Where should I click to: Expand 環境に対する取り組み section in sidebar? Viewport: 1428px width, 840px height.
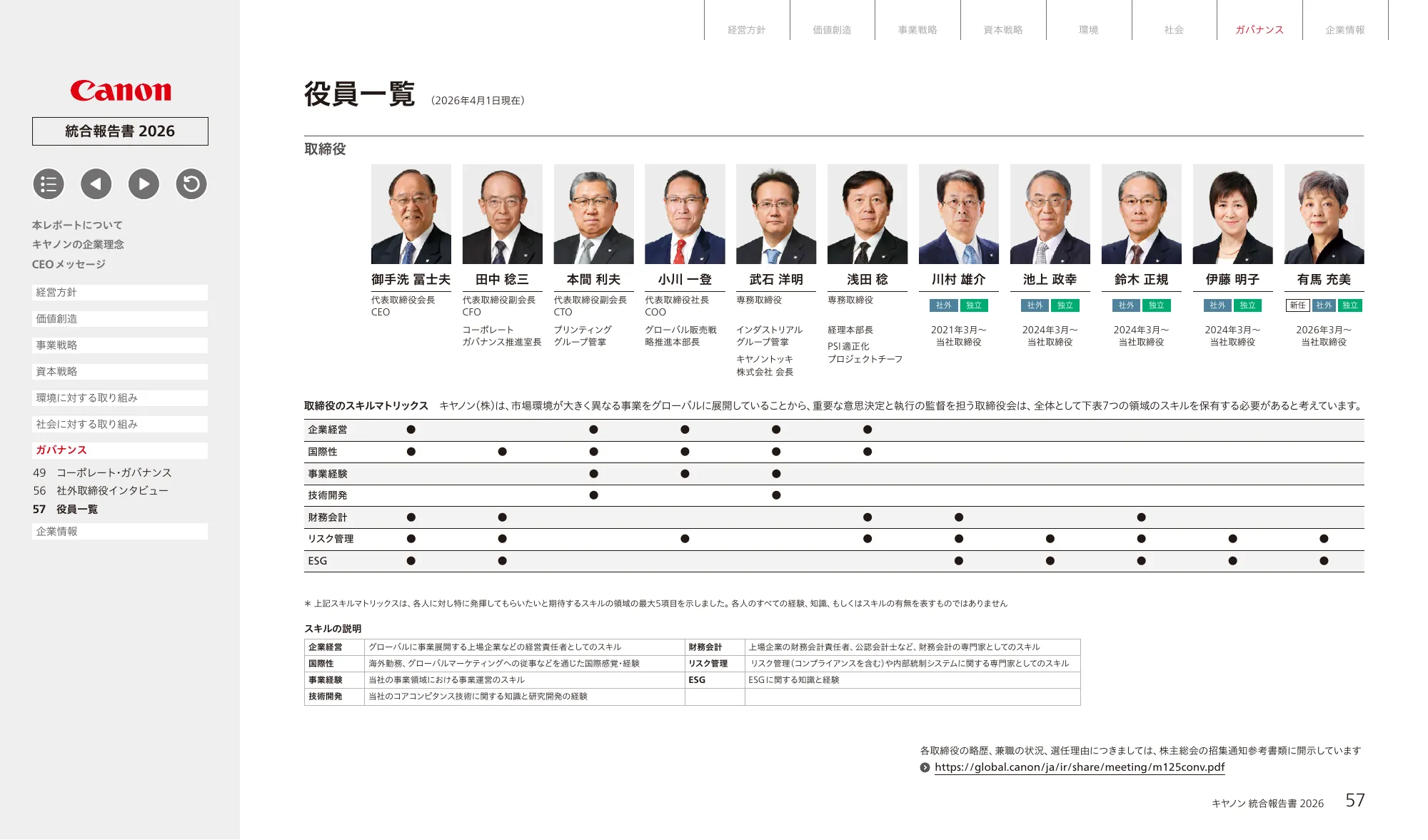point(120,398)
